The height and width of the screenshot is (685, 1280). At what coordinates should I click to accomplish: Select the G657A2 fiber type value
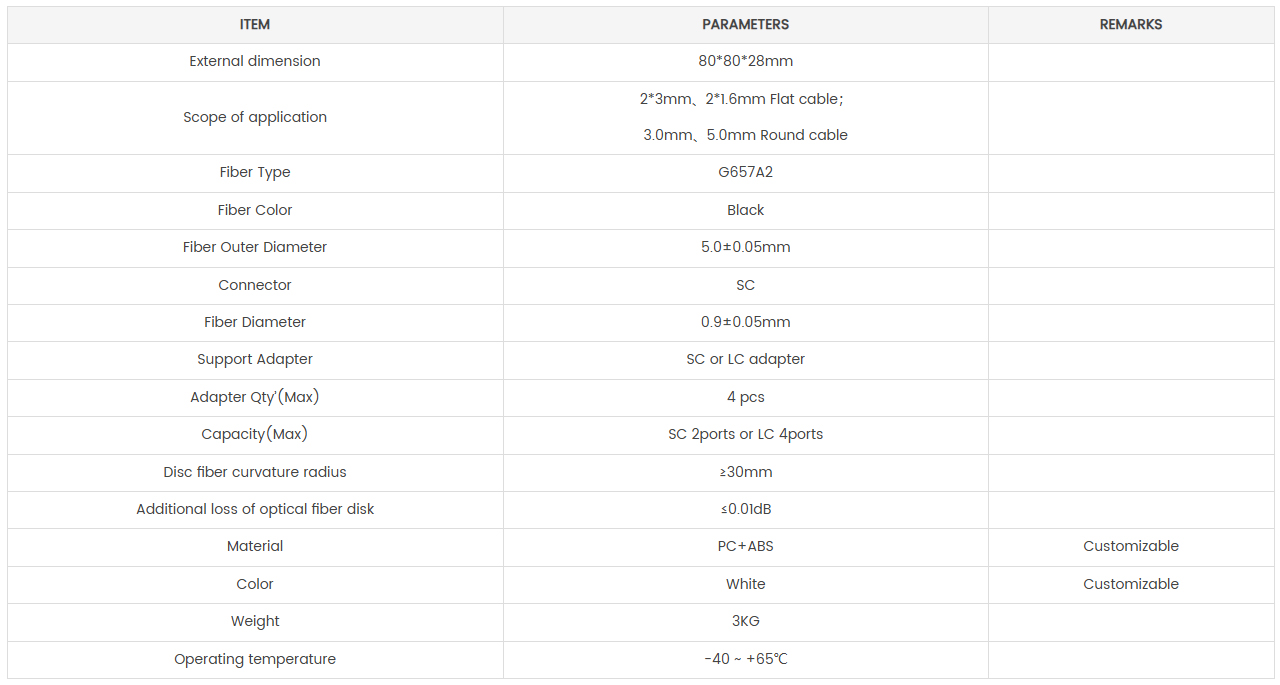click(745, 172)
